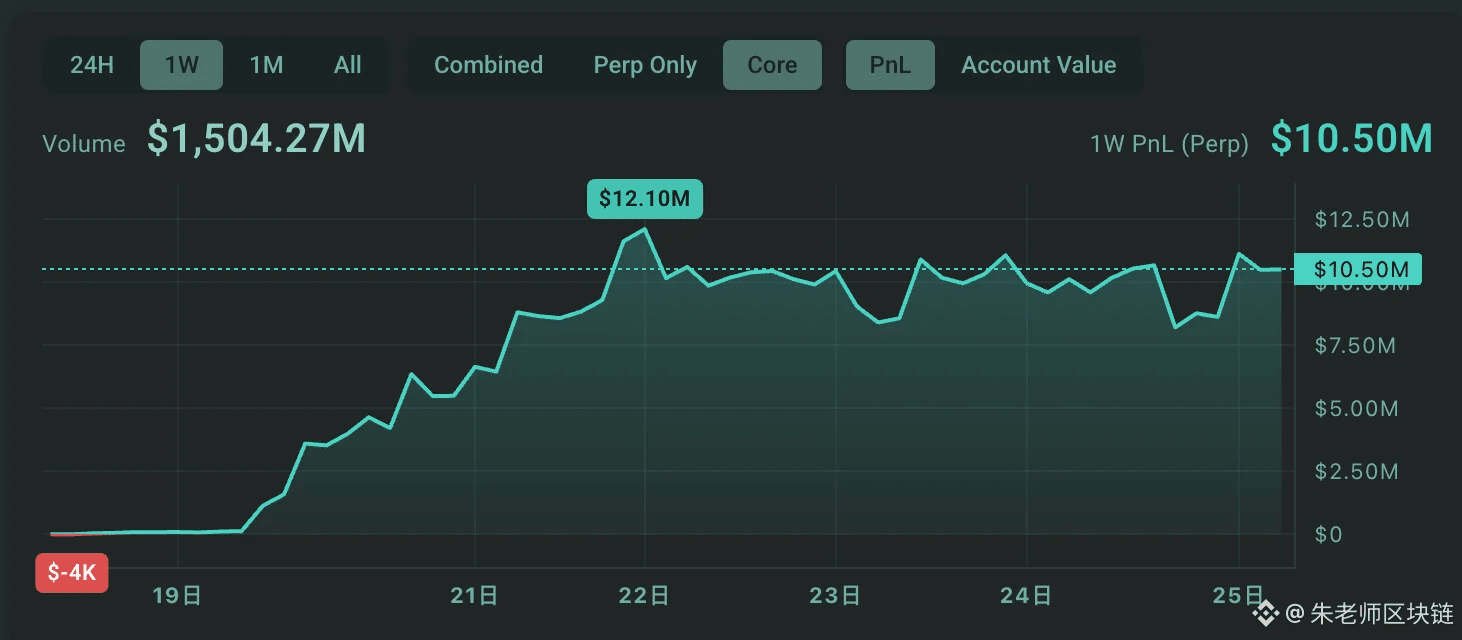
Task: Select the 24H time range
Action: pos(92,65)
